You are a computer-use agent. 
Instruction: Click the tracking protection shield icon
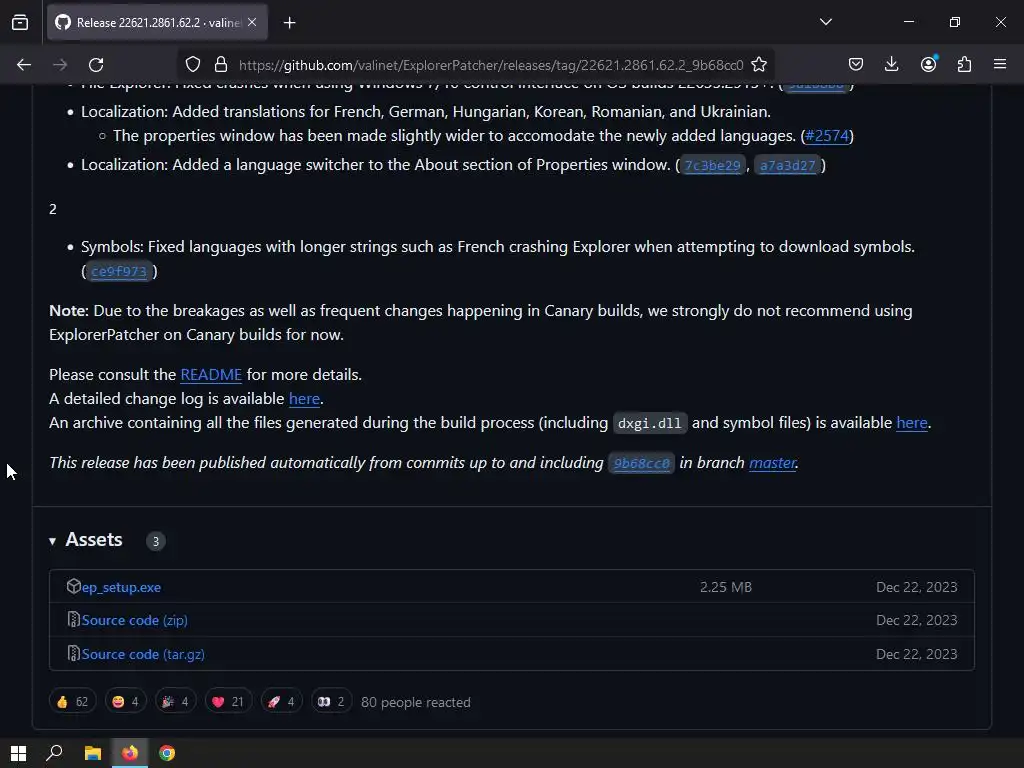(x=193, y=65)
